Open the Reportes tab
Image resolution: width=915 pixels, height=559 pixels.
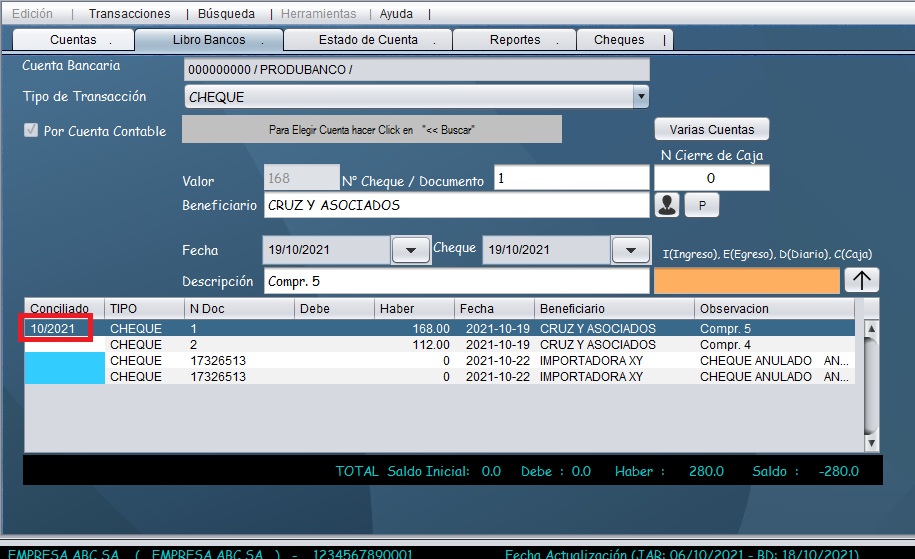tap(515, 40)
